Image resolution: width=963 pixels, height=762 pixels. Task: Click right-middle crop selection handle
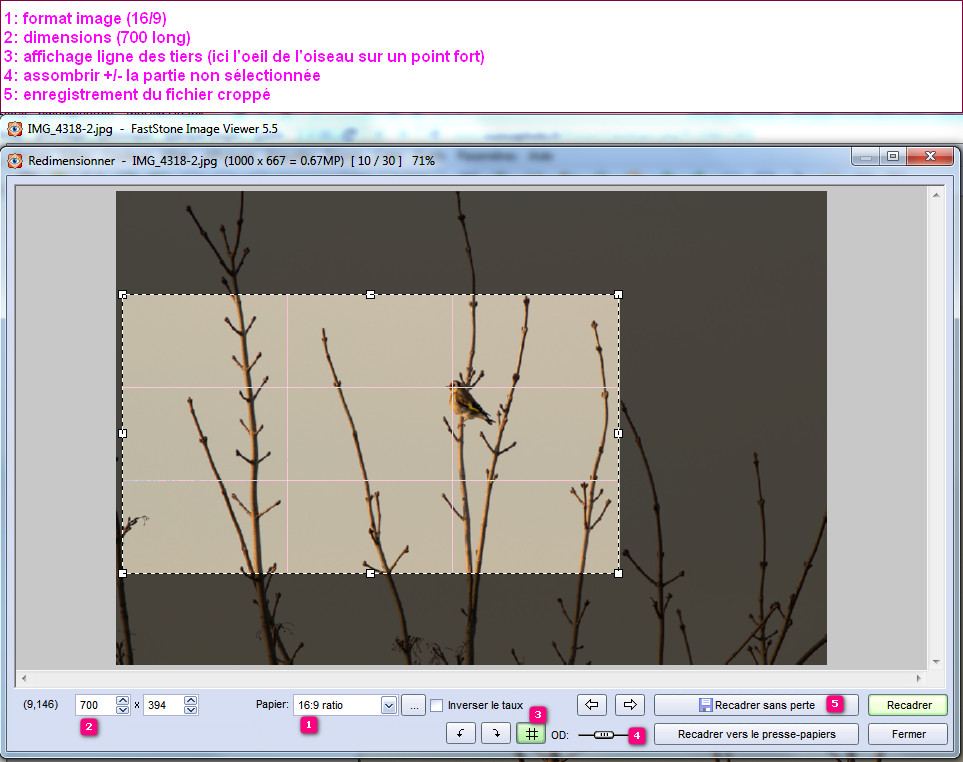click(618, 433)
